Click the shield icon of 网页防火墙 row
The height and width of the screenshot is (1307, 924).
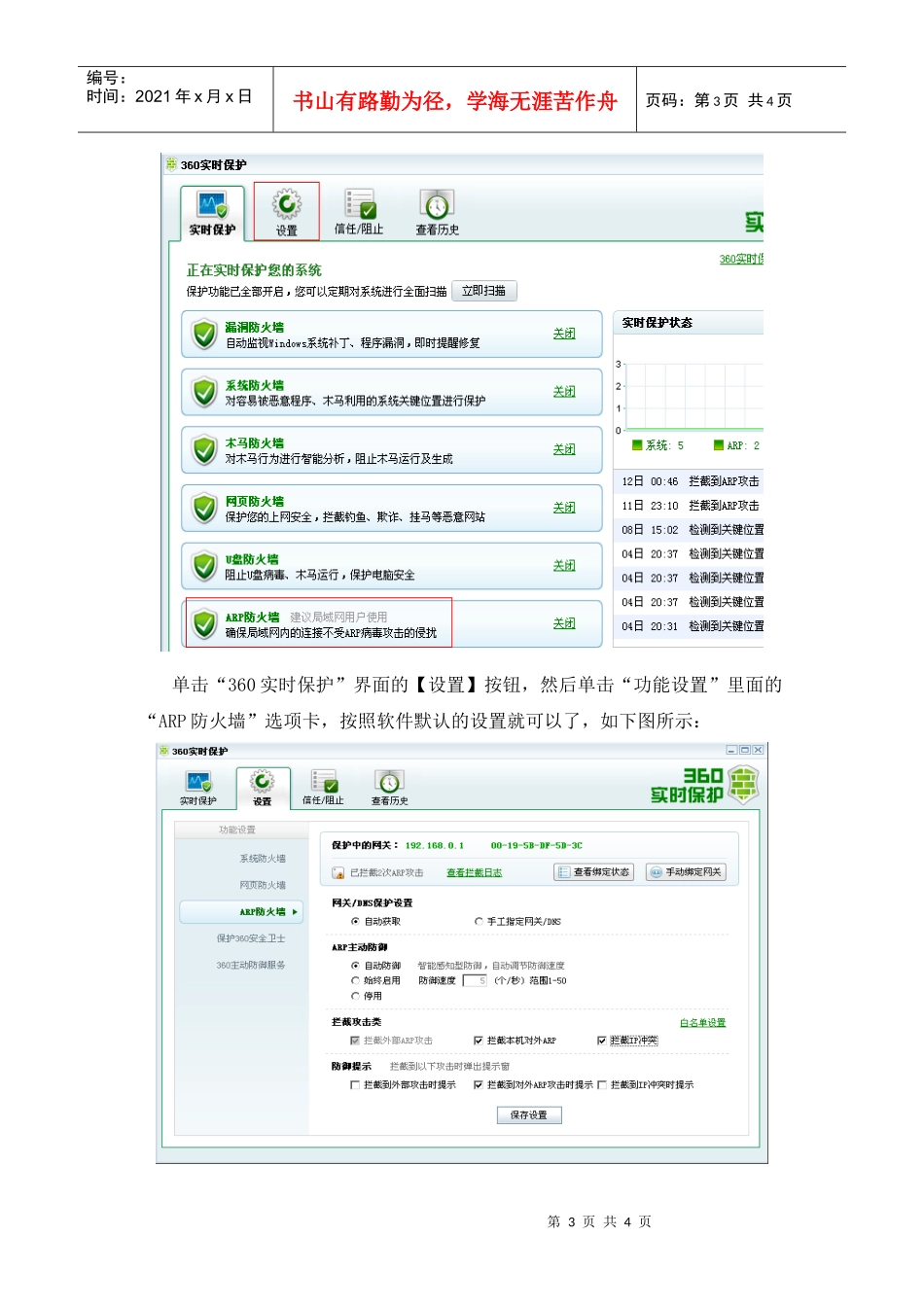coord(204,509)
